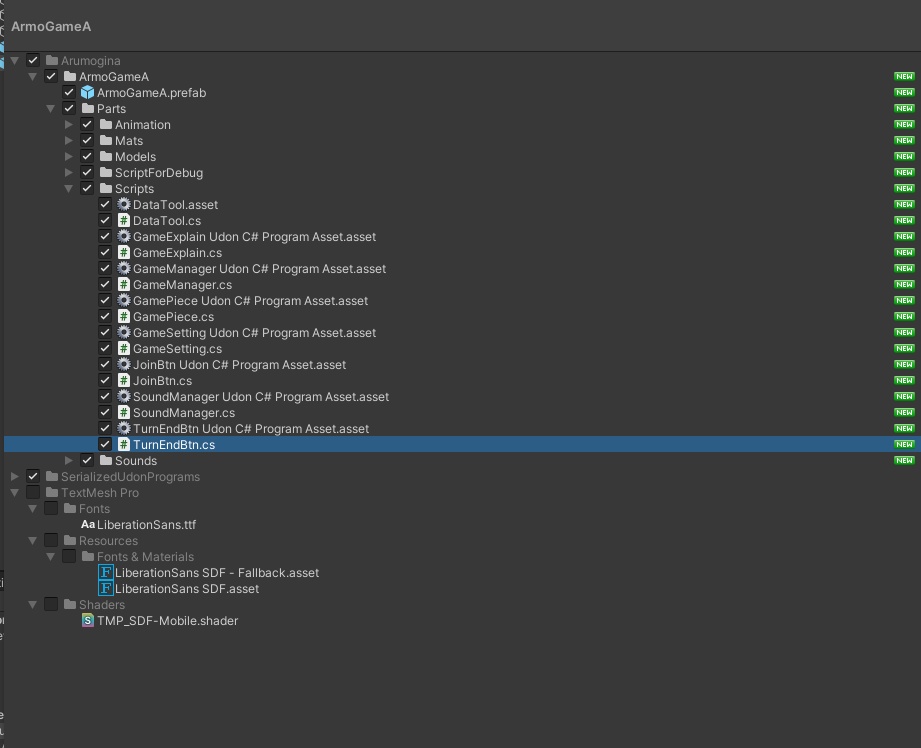Collapse the Arumogina folder
Viewport: 921px width, 748px height.
click(x=15, y=61)
